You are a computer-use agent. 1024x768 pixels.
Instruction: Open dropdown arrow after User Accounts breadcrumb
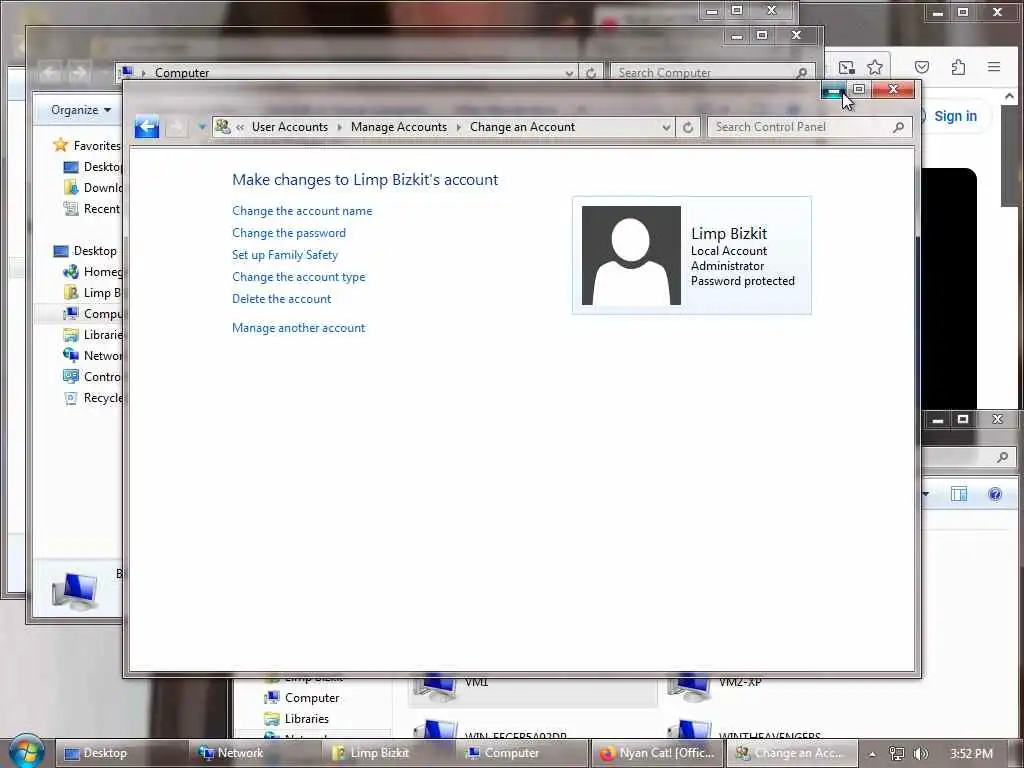point(340,127)
